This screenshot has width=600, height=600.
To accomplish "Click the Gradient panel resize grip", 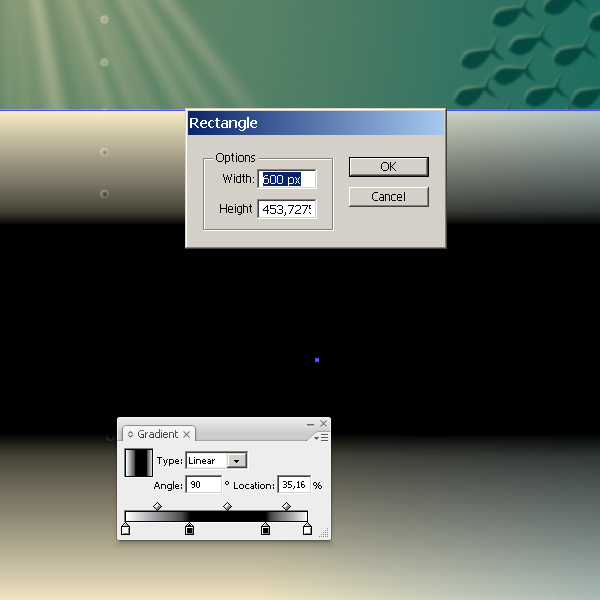I will (324, 533).
